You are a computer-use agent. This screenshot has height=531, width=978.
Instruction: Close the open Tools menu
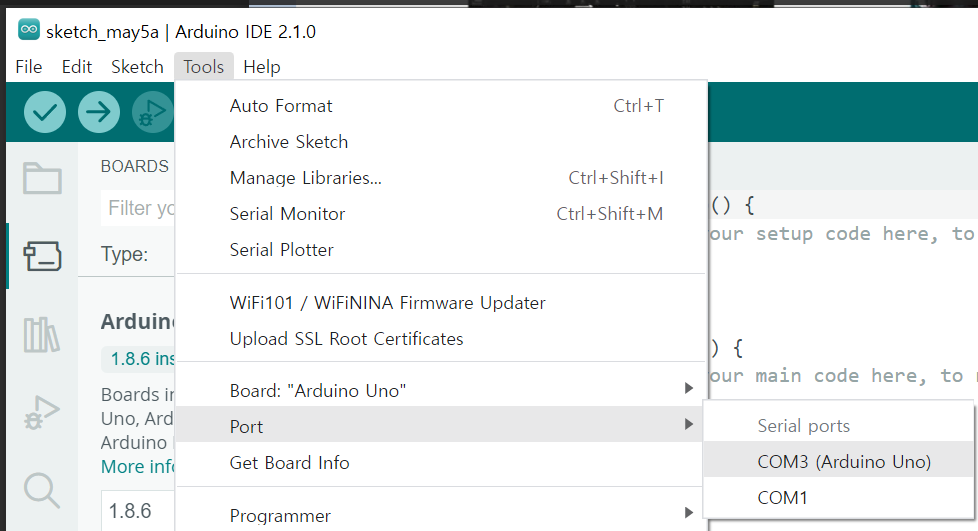[x=204, y=67]
